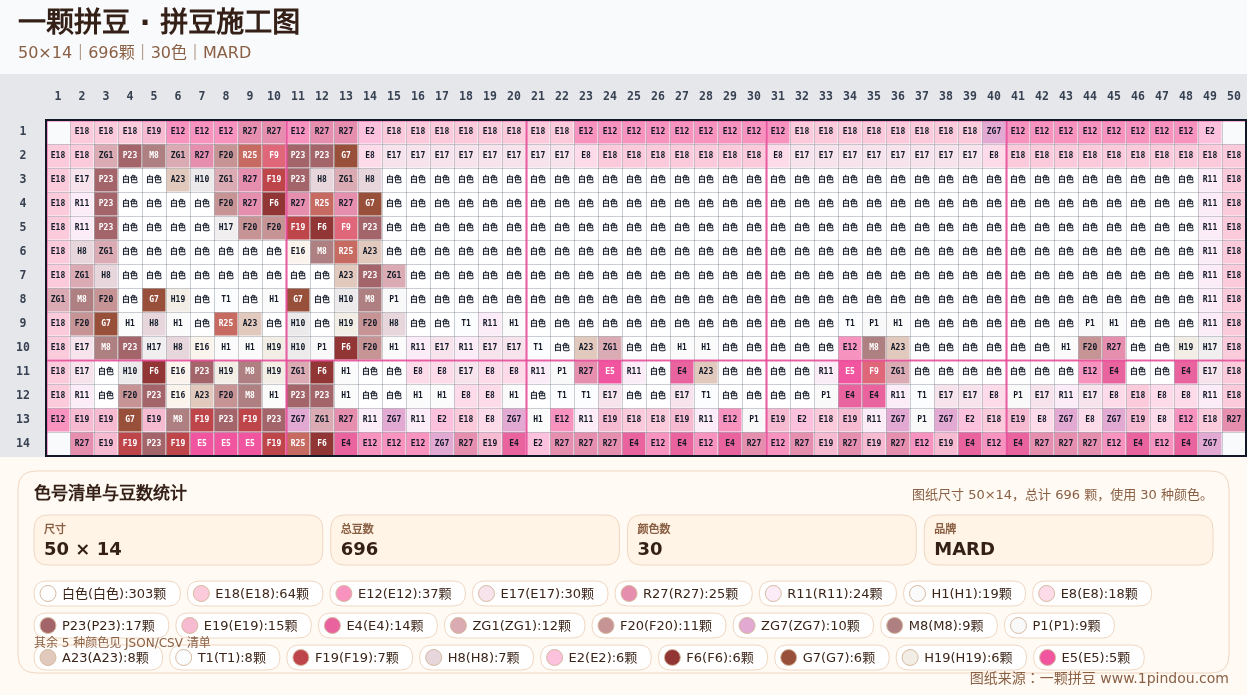The image size is (1247, 695).
Task: Select the F20(F20):11颗 swatch
Action: (660, 625)
